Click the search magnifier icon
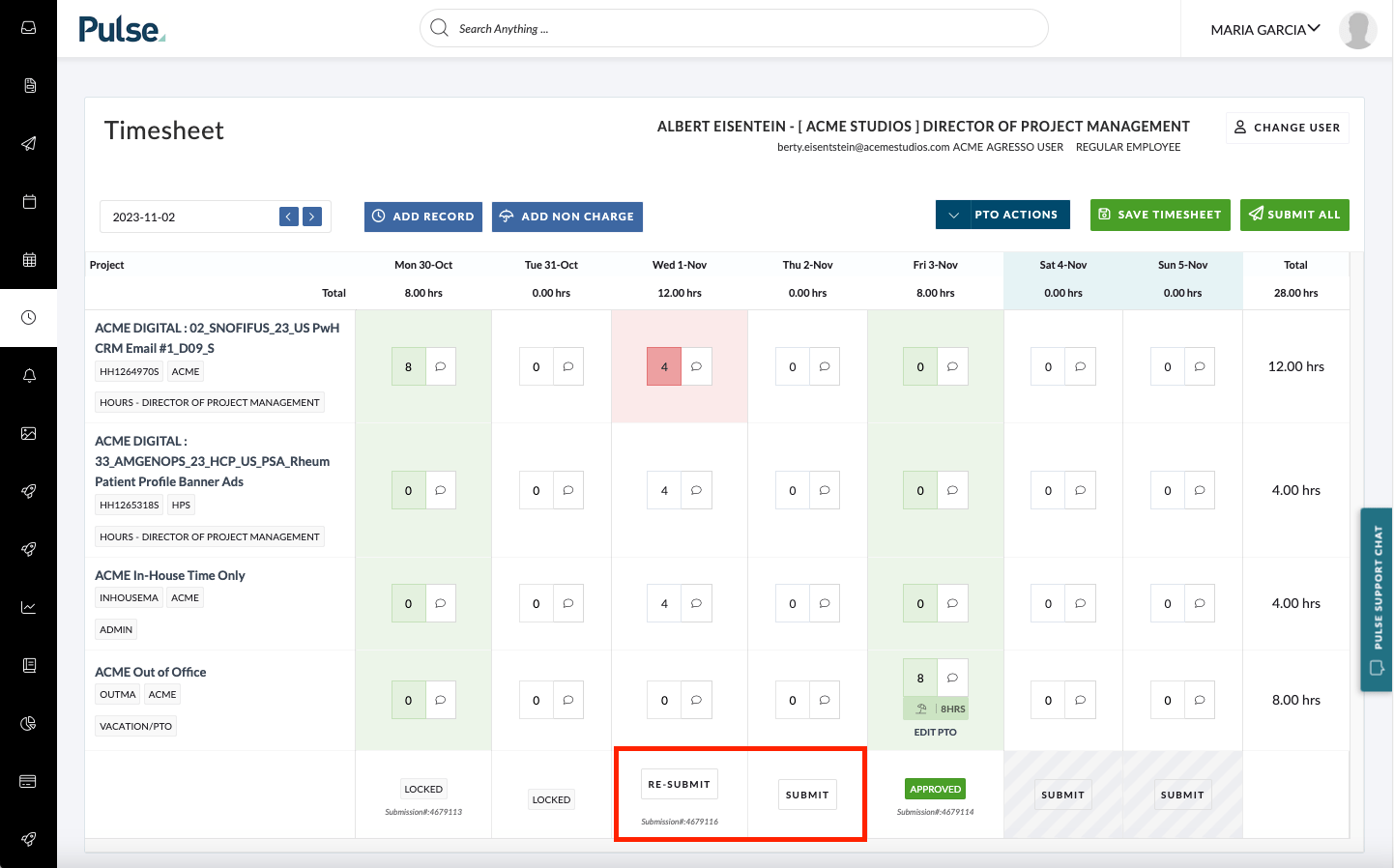 (439, 28)
